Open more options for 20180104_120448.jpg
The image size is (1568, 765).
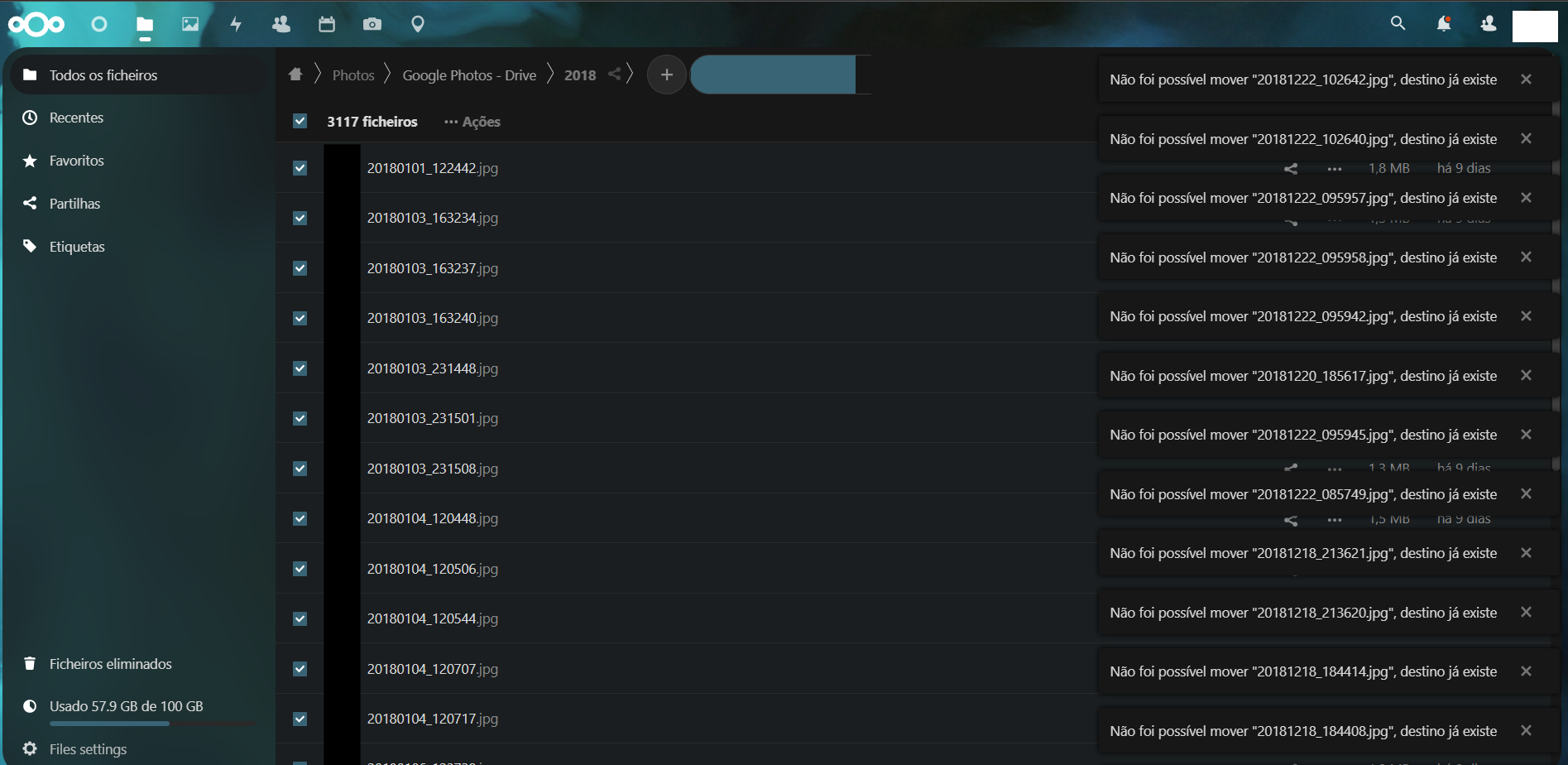click(1335, 520)
